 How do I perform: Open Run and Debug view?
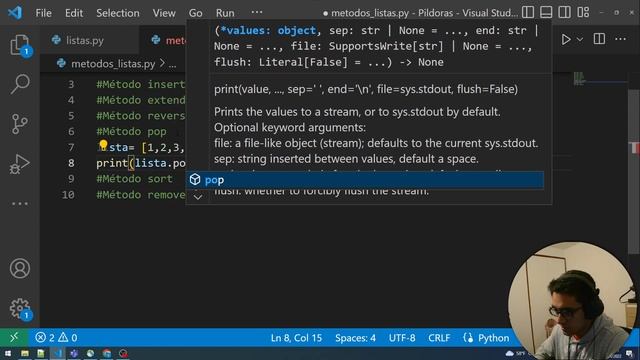[x=19, y=164]
